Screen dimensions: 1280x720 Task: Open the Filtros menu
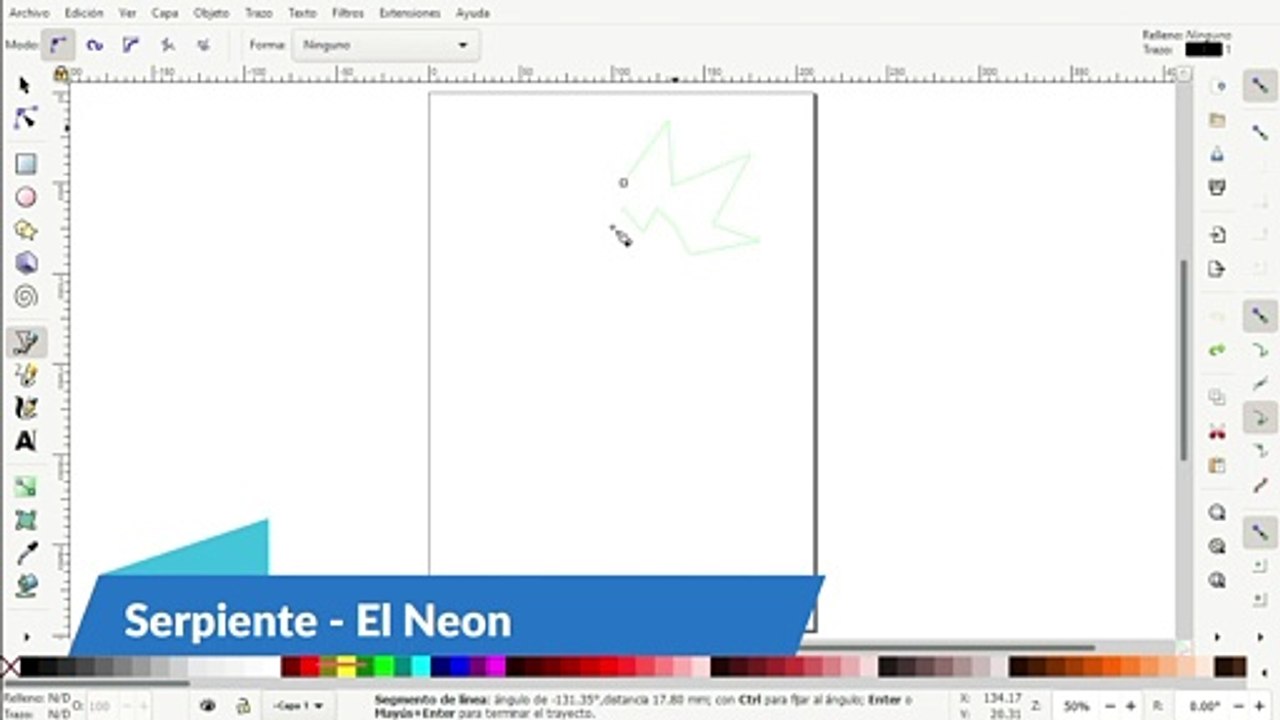(348, 13)
